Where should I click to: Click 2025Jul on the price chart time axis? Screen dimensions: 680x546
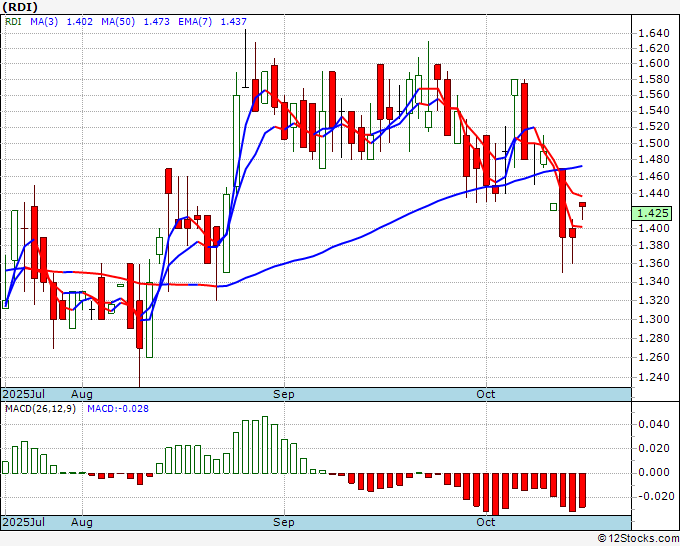24,394
